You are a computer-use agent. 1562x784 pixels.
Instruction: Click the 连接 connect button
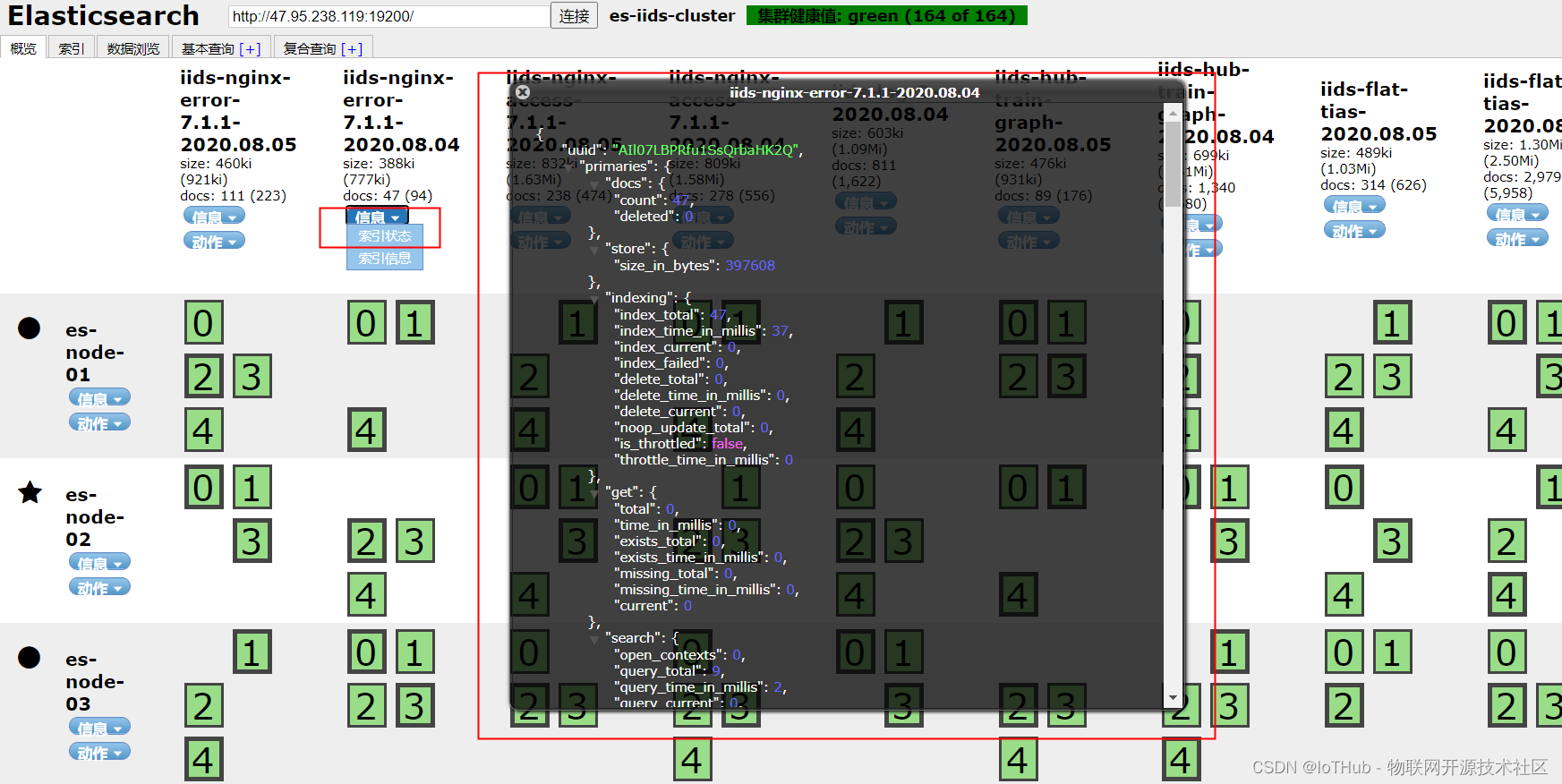pos(575,16)
